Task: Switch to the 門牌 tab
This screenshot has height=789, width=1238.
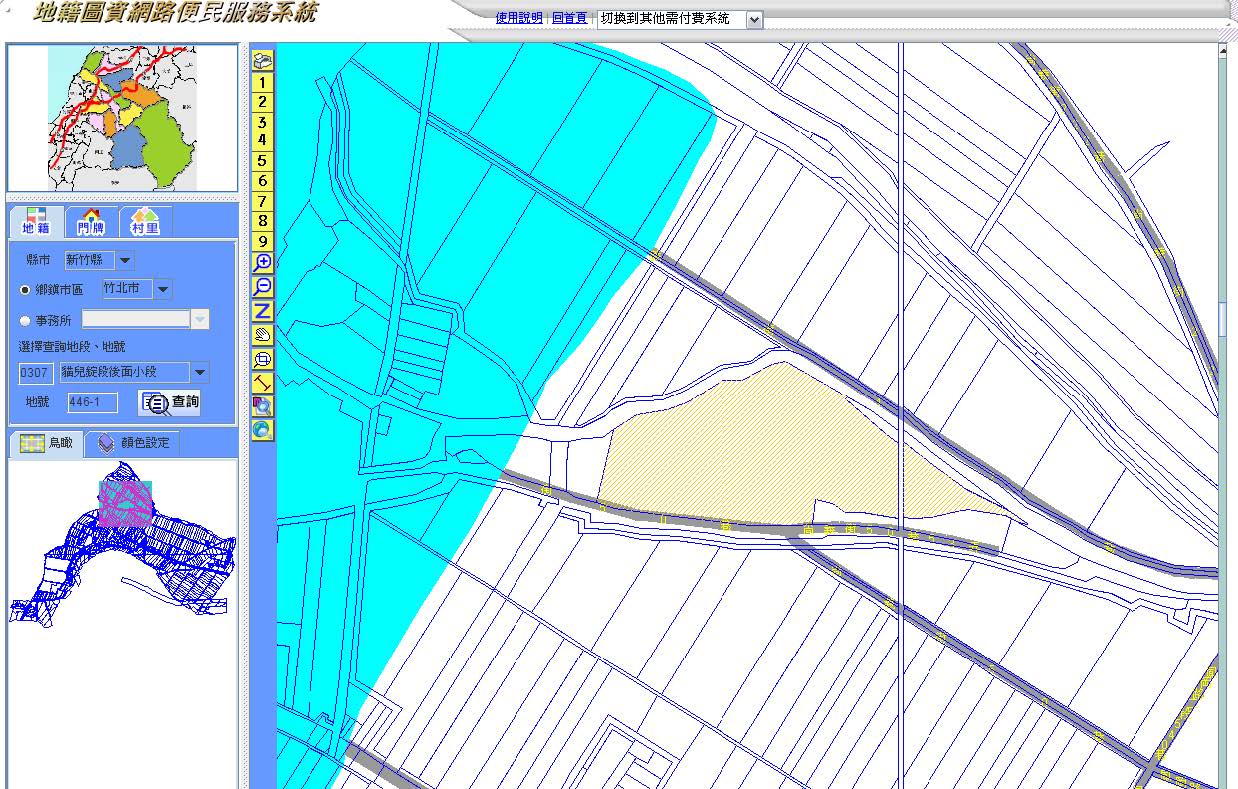Action: coord(91,222)
